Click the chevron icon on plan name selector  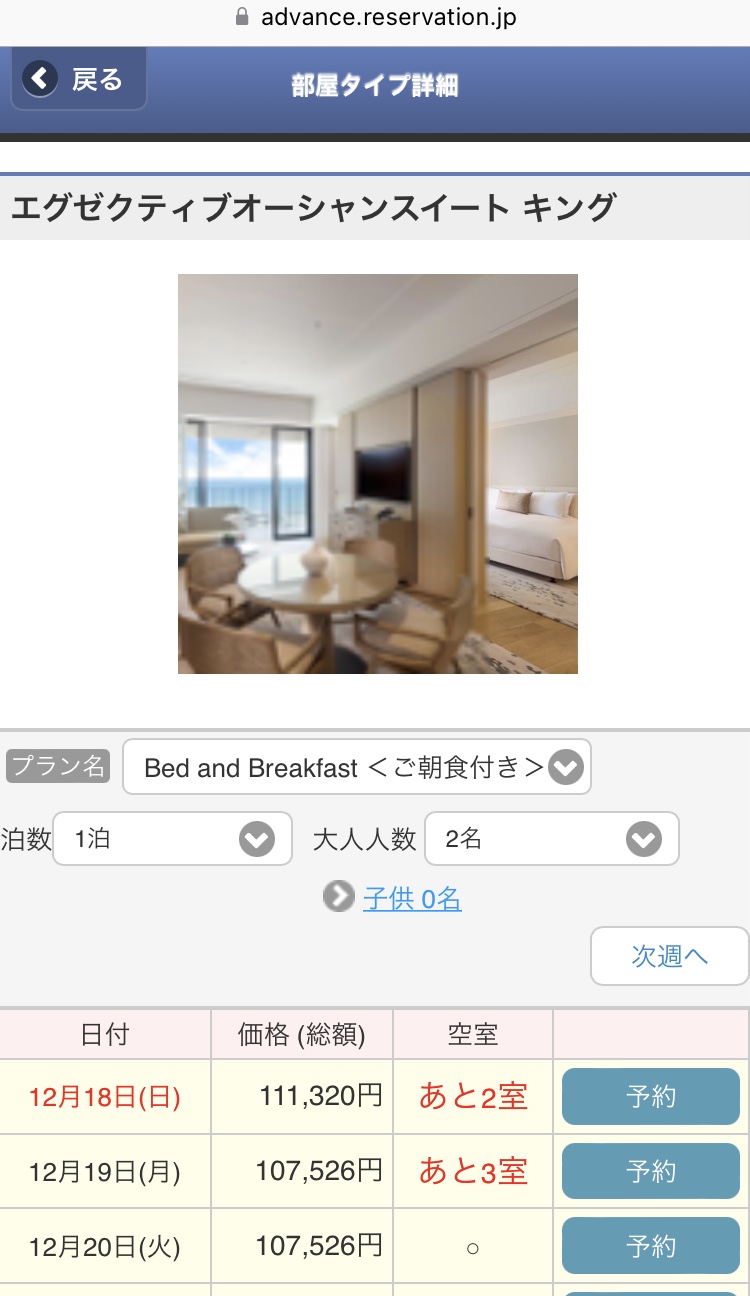(x=566, y=768)
